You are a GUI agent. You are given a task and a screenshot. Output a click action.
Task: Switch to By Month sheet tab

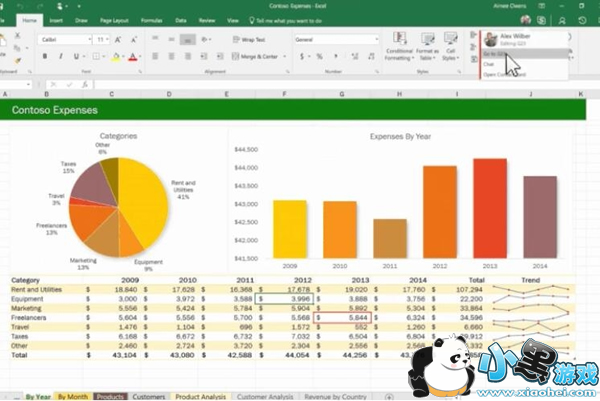(73, 397)
